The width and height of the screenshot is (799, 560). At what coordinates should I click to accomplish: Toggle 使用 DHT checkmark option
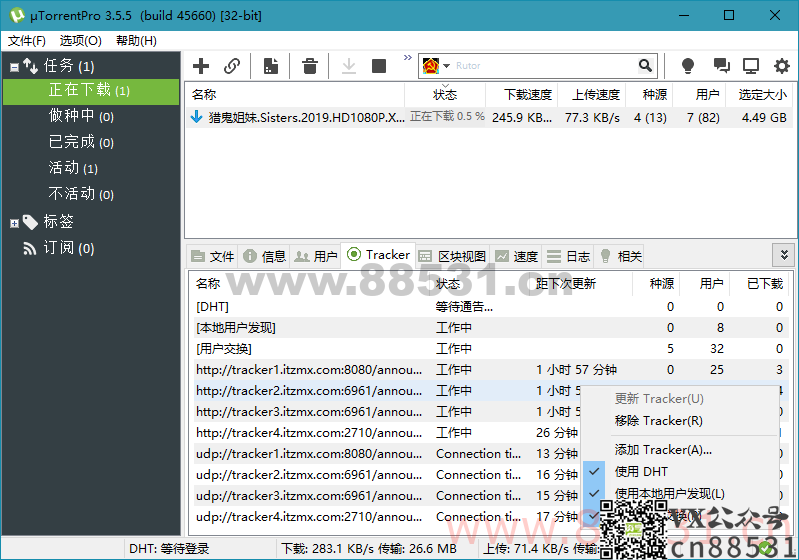click(x=679, y=472)
